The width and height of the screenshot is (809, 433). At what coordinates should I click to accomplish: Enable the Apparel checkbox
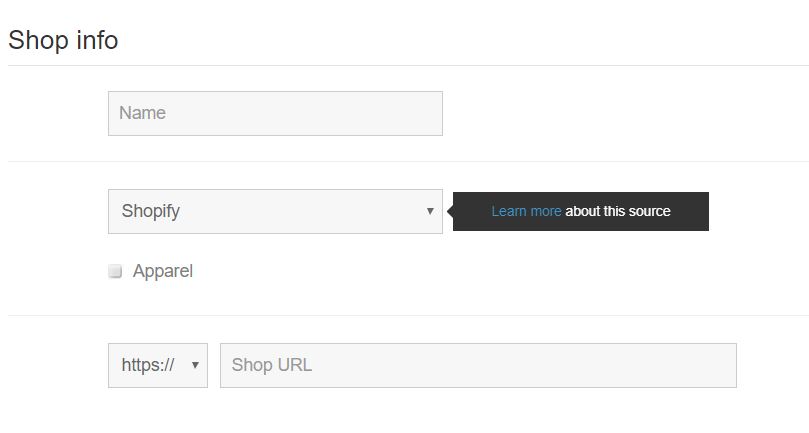coord(115,271)
